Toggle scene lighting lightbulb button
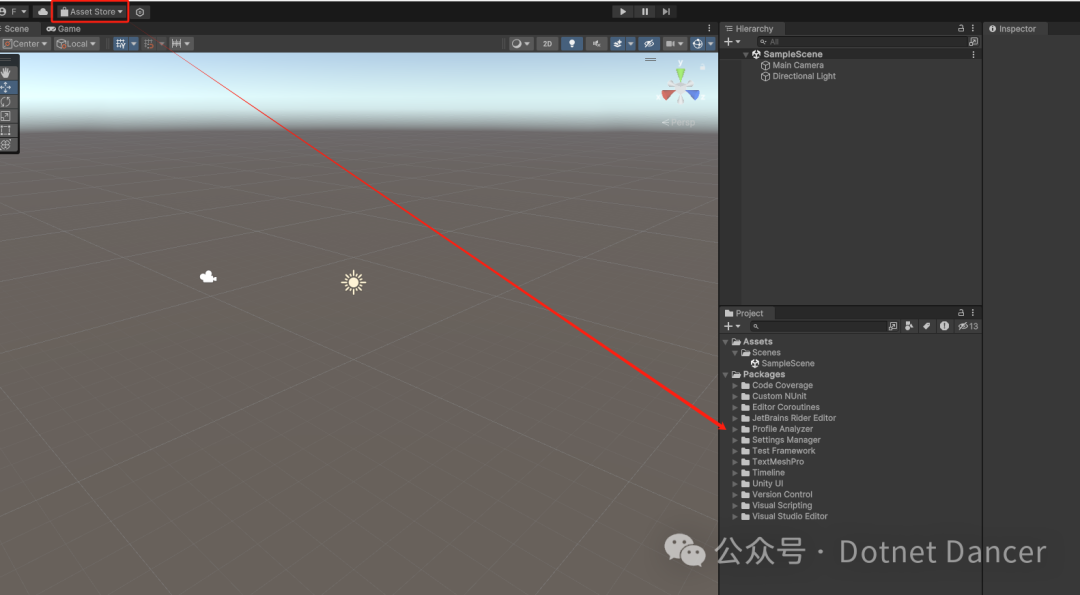 coord(572,43)
